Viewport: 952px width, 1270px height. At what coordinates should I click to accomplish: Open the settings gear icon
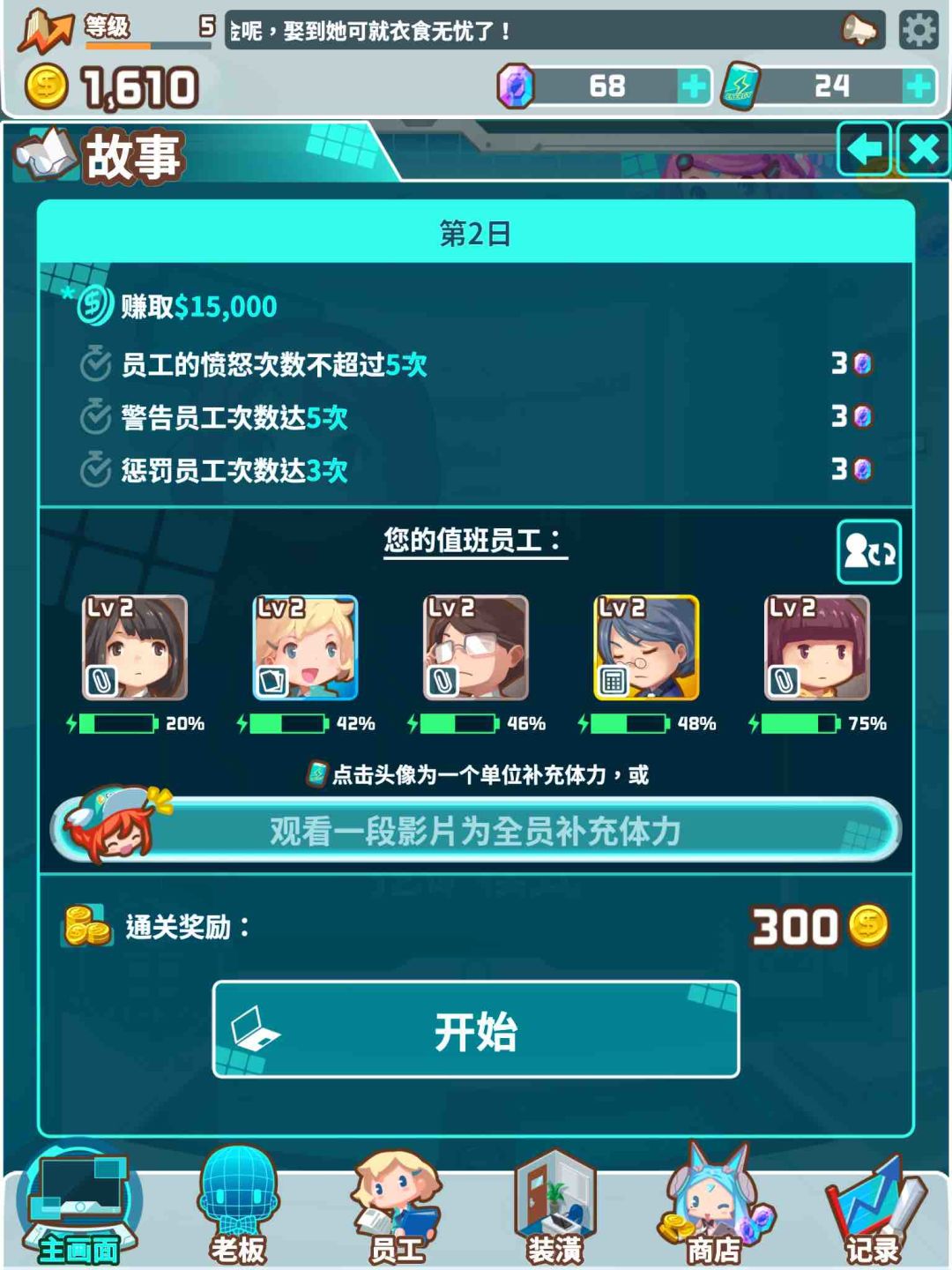pos(919,31)
